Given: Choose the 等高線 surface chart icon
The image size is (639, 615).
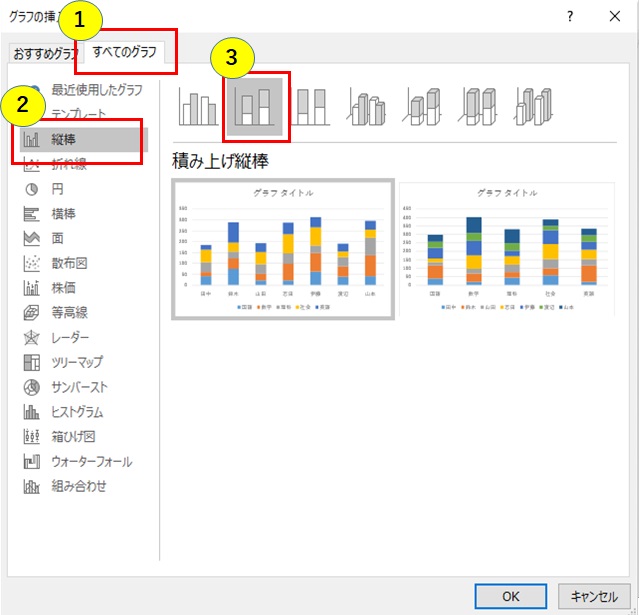Looking at the screenshot, I should [x=32, y=313].
